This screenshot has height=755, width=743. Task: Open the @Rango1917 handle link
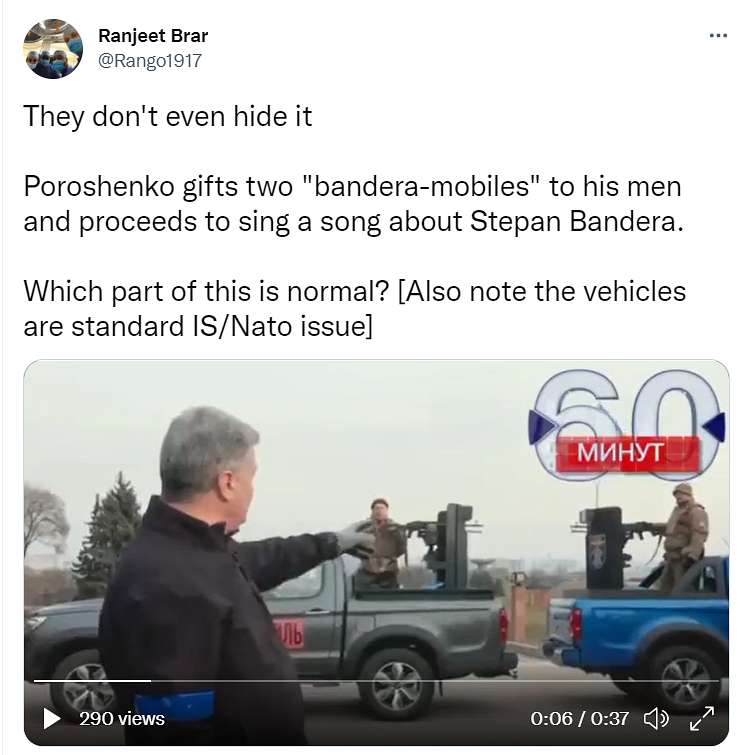150,61
